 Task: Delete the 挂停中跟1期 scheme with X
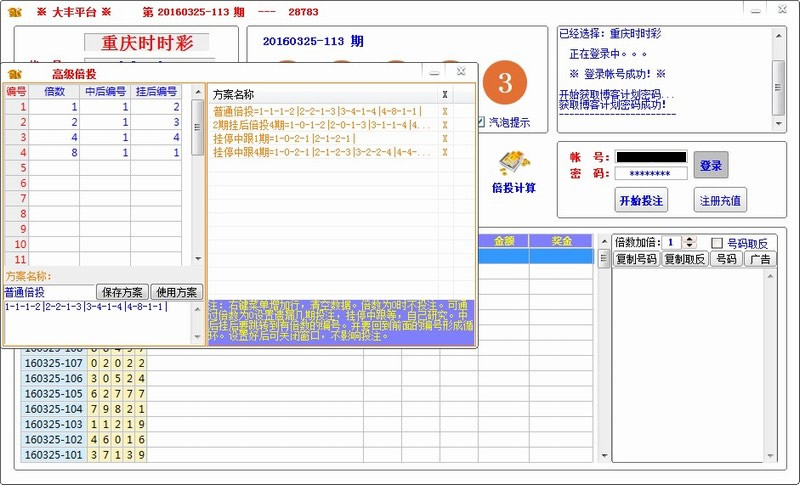tap(445, 139)
